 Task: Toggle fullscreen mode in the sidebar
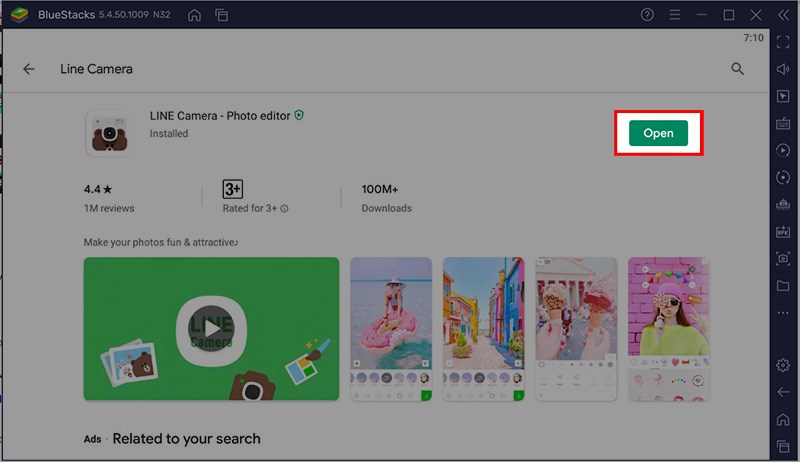coord(783,42)
